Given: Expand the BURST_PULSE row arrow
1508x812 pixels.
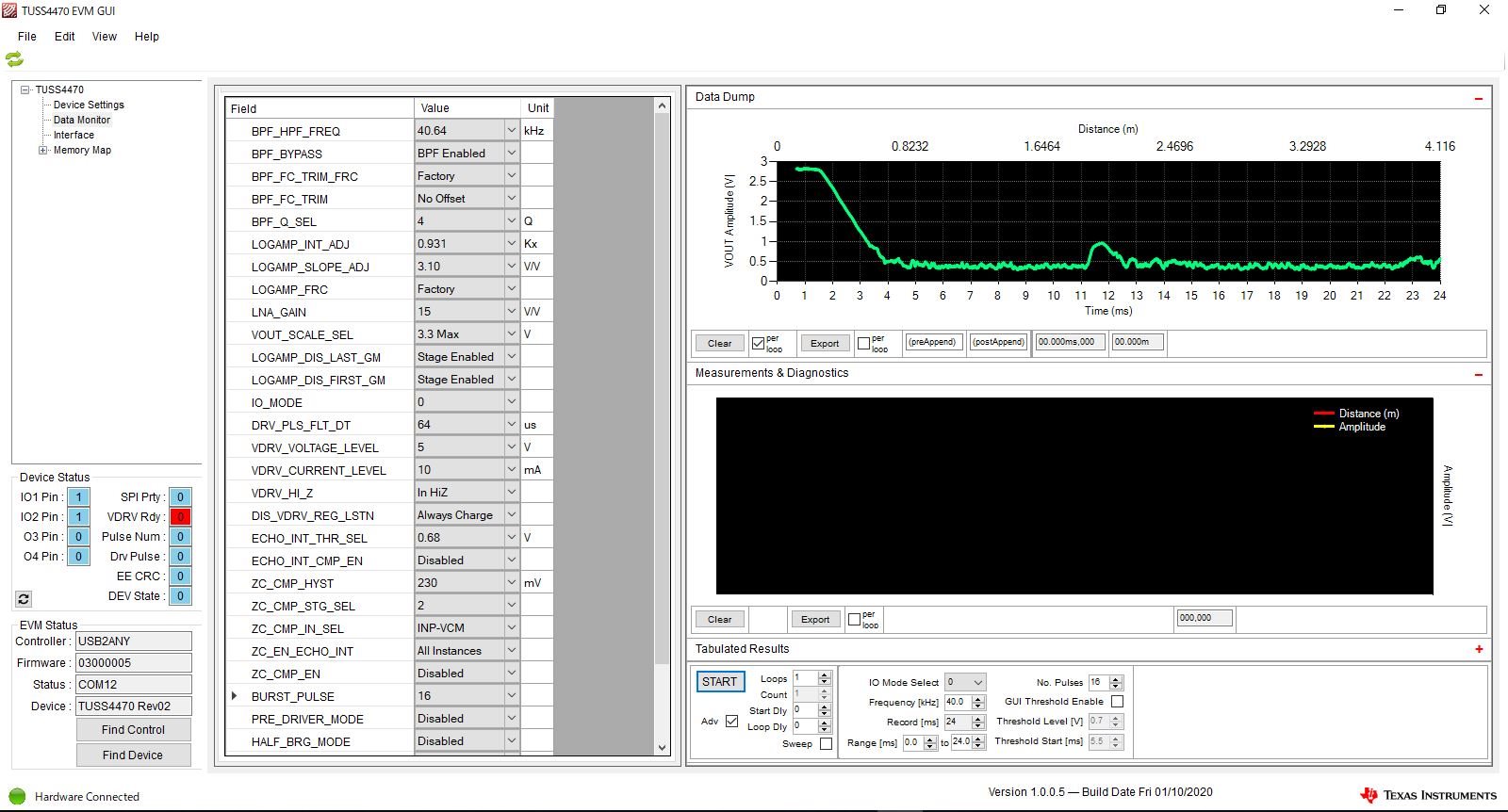Looking at the screenshot, I should coord(234,696).
